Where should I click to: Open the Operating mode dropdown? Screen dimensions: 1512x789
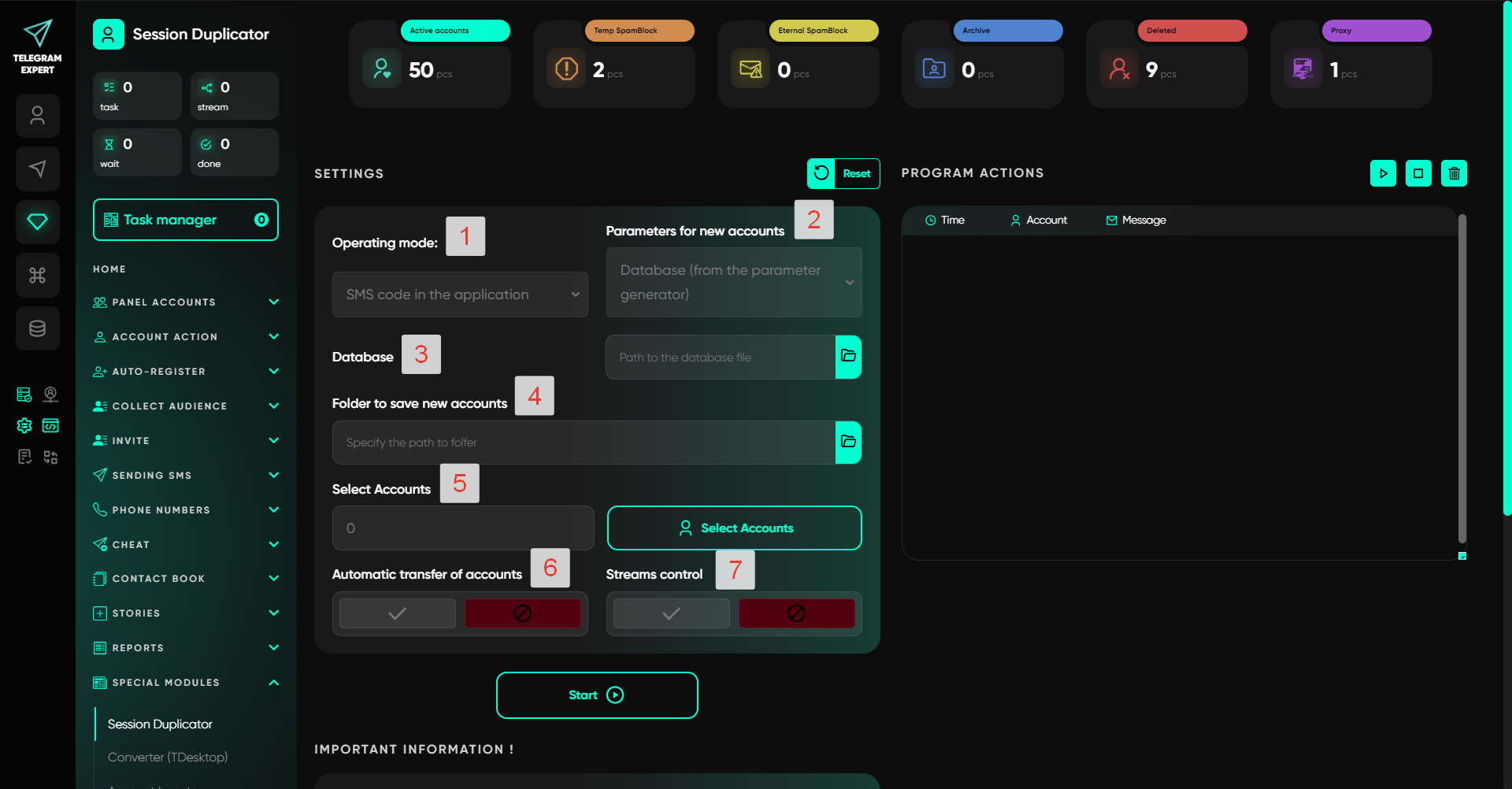tap(460, 294)
